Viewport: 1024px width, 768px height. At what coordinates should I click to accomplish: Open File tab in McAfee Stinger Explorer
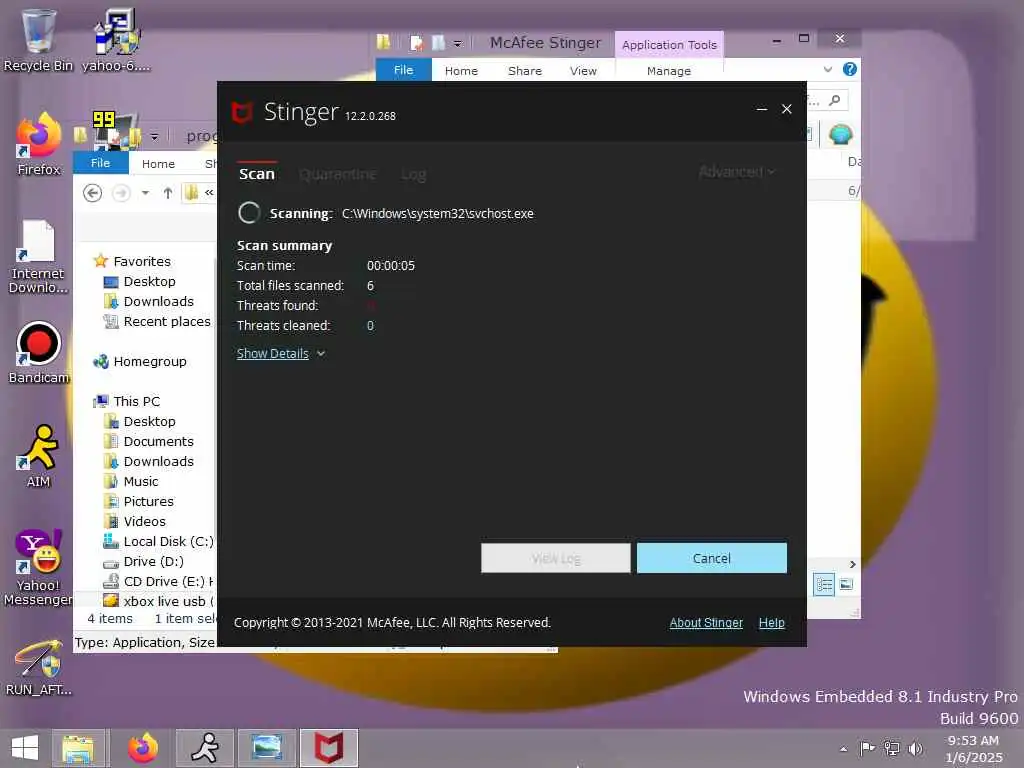point(404,70)
